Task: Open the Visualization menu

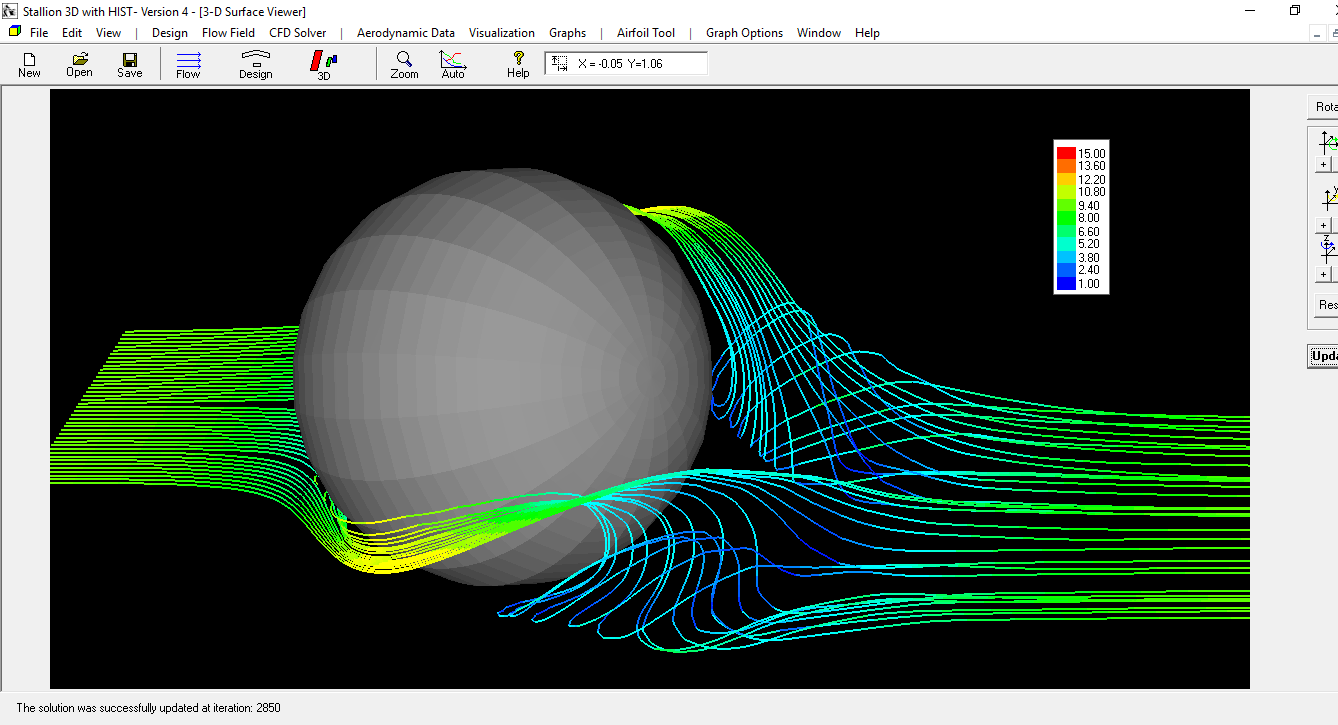Action: [x=501, y=32]
